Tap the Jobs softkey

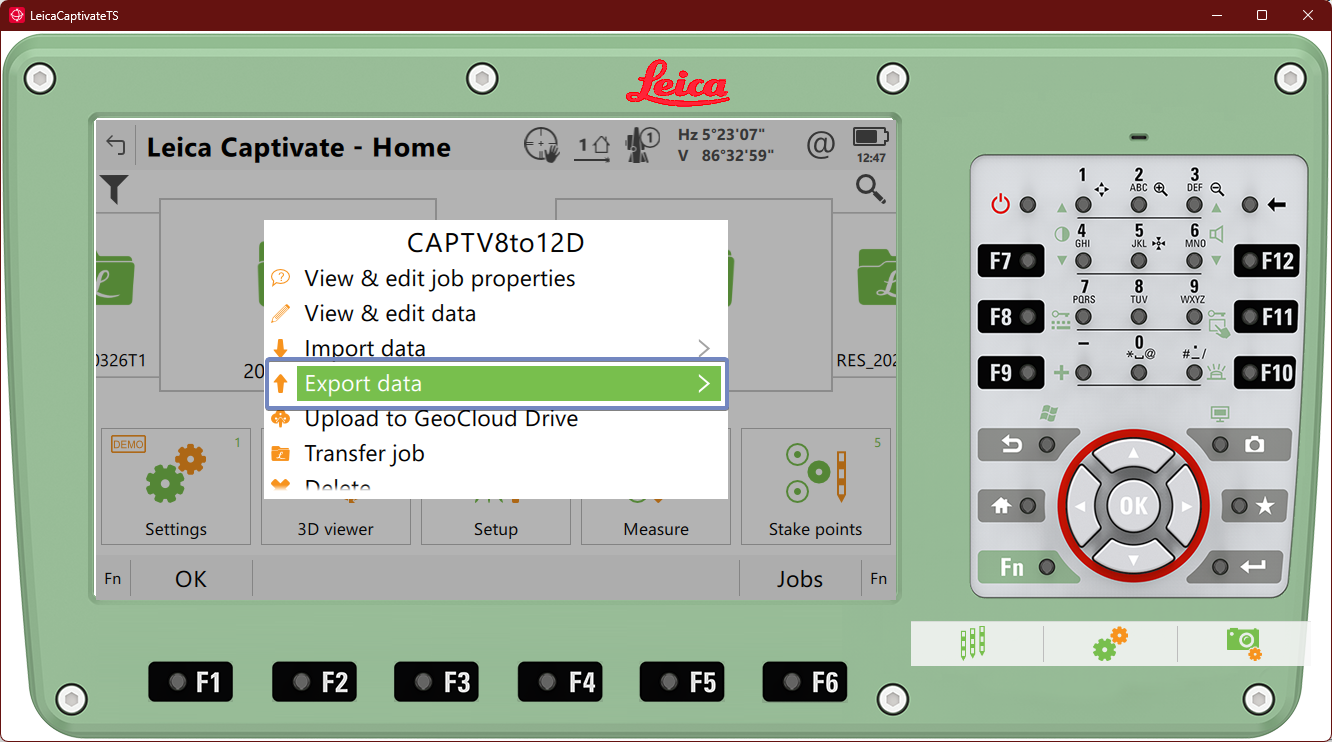pos(800,579)
